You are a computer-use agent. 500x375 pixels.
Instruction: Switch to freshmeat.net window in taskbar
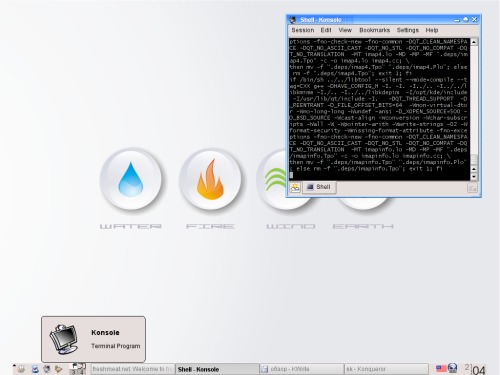[133, 369]
